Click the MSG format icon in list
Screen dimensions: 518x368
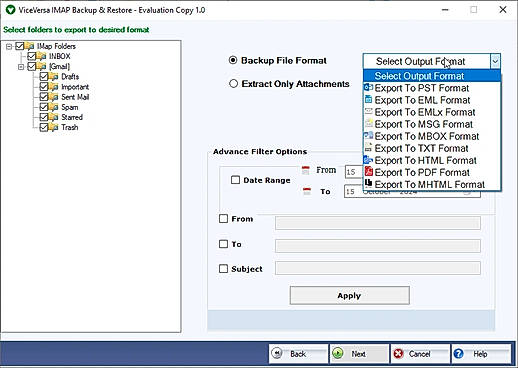point(368,123)
